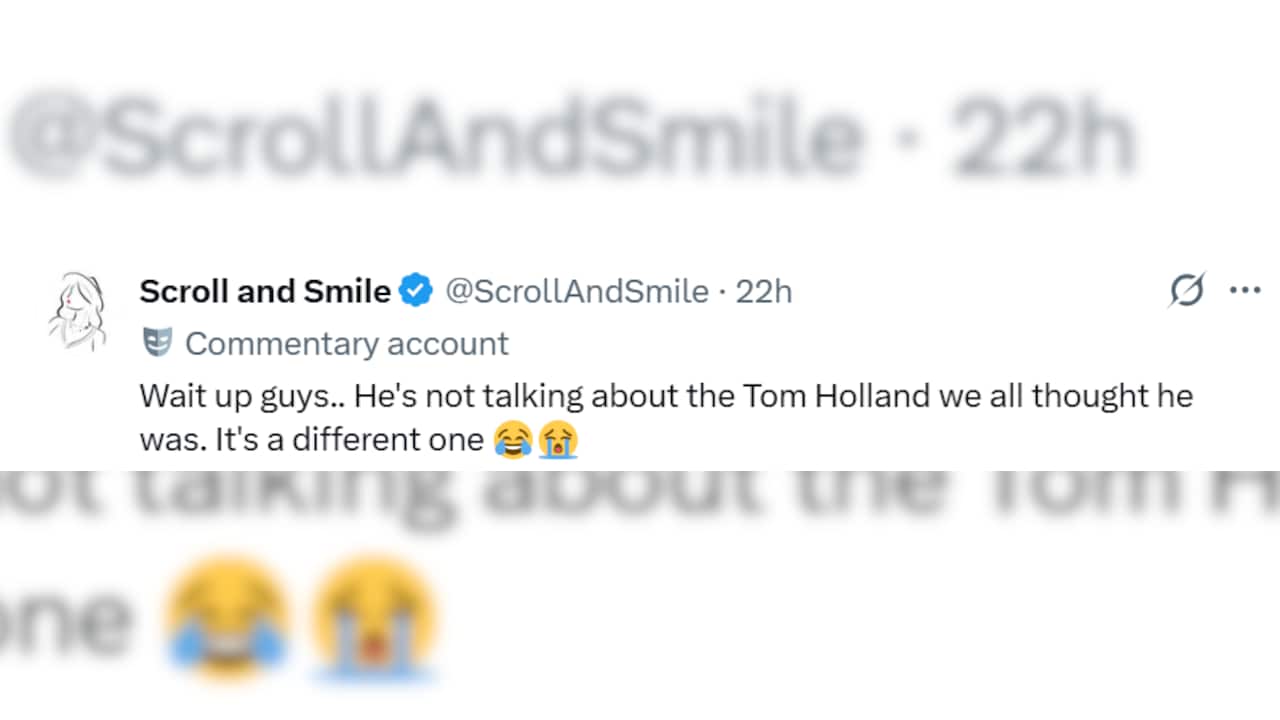
Task: Click the laughing tears emoji in the tweet
Action: (x=513, y=440)
